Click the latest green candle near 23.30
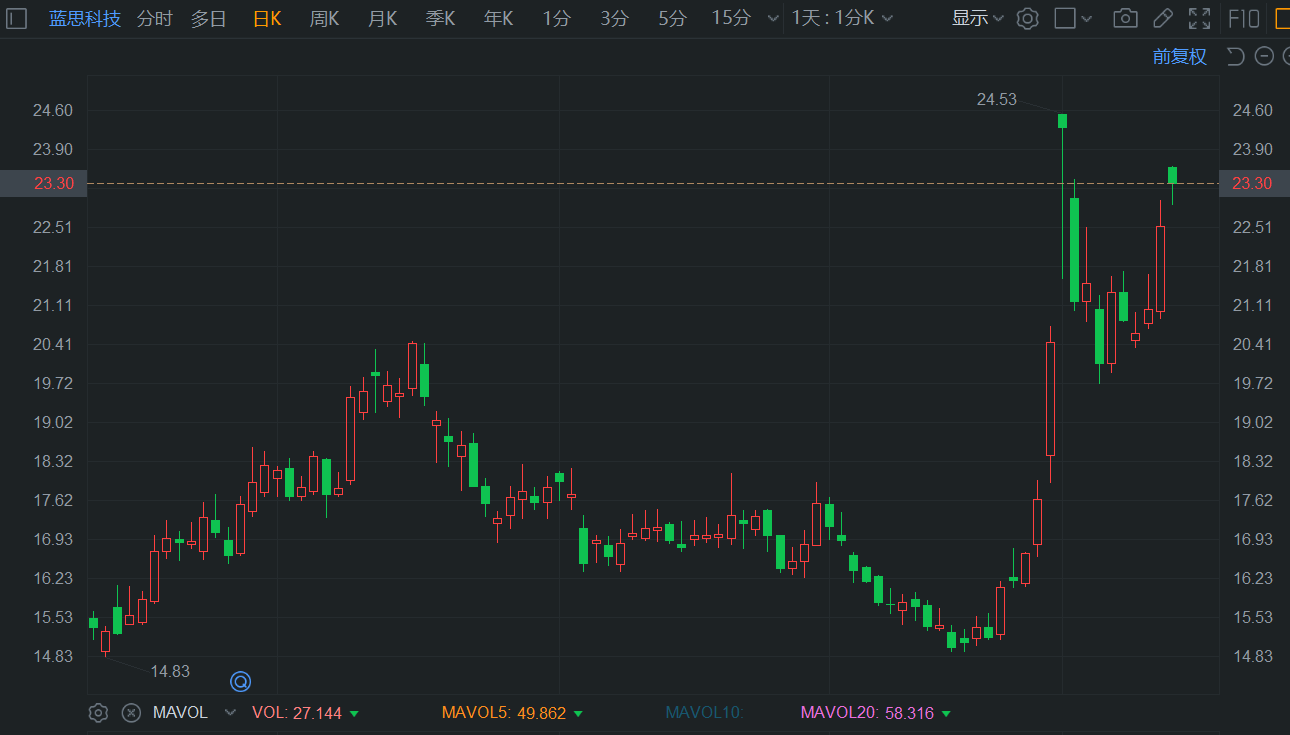The height and width of the screenshot is (735, 1290). 1173,175
